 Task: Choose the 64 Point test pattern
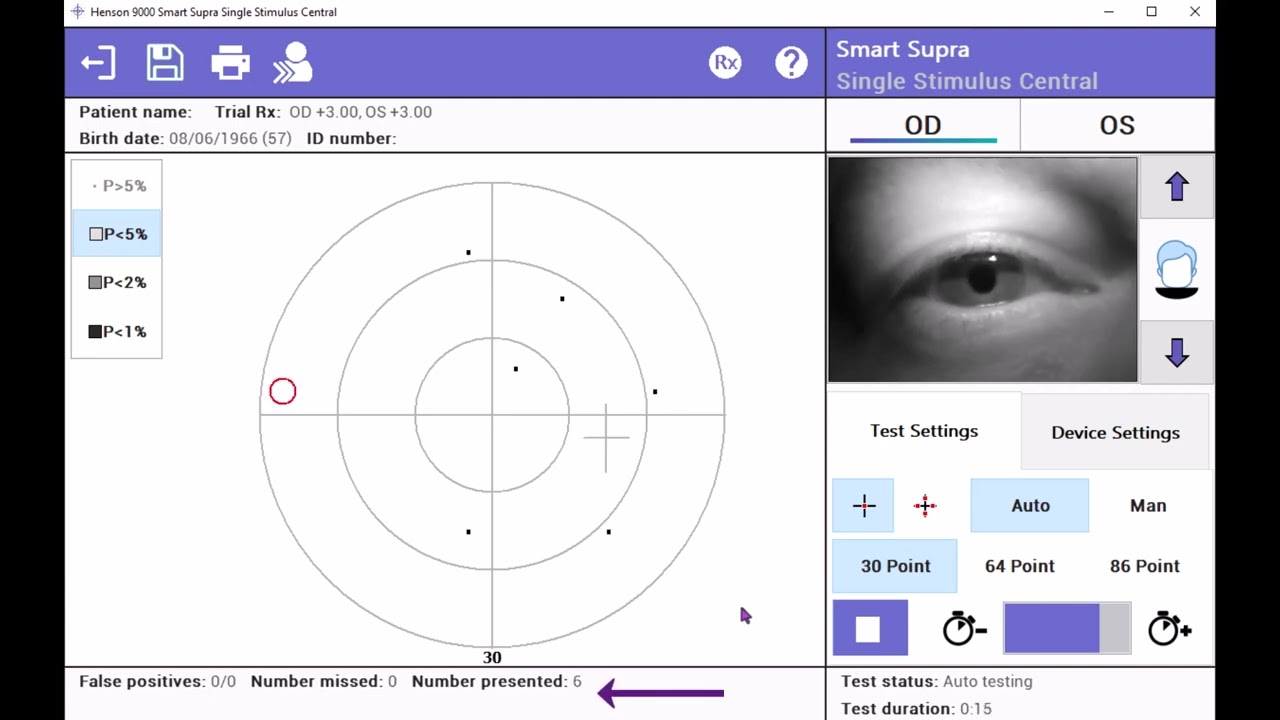(x=1019, y=566)
